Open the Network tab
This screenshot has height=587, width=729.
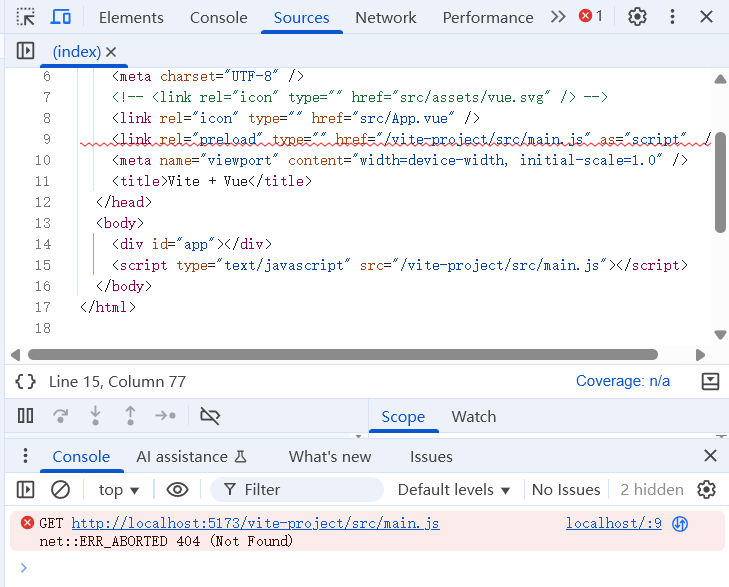click(385, 18)
